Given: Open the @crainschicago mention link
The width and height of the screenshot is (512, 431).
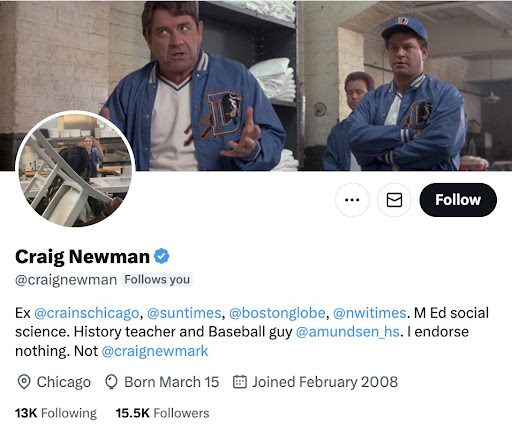Looking at the screenshot, I should pos(87,313).
